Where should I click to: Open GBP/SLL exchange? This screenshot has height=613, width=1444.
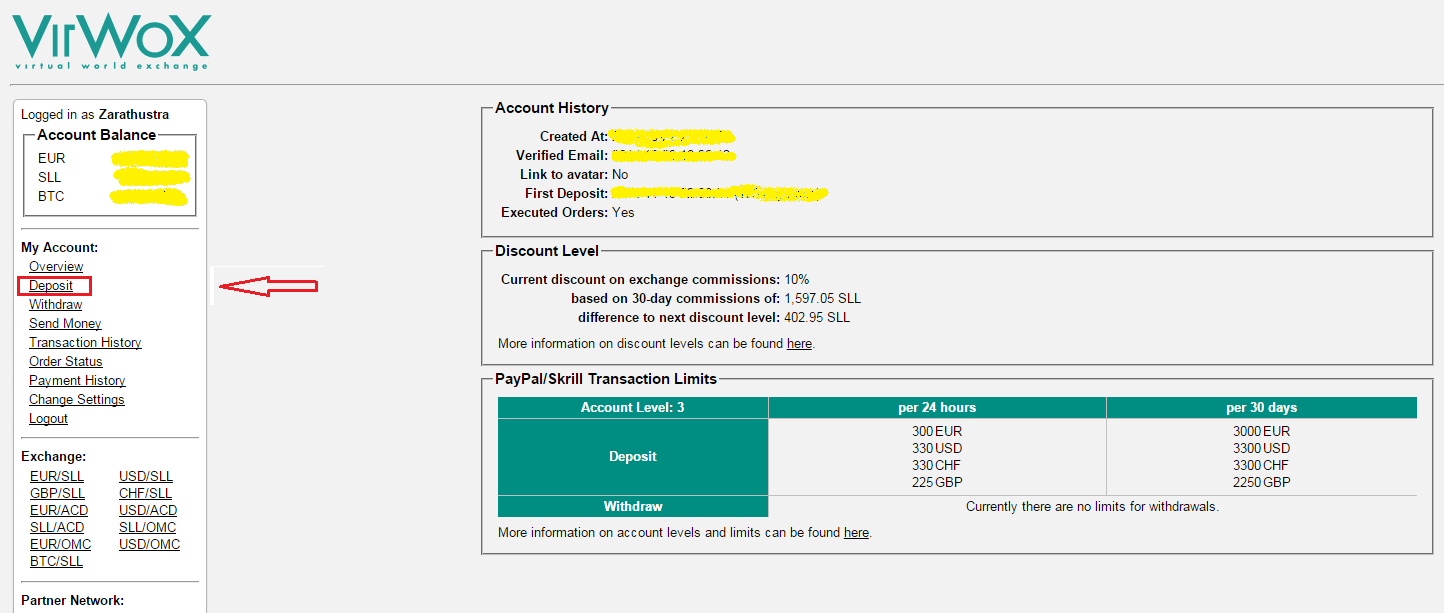click(x=57, y=493)
